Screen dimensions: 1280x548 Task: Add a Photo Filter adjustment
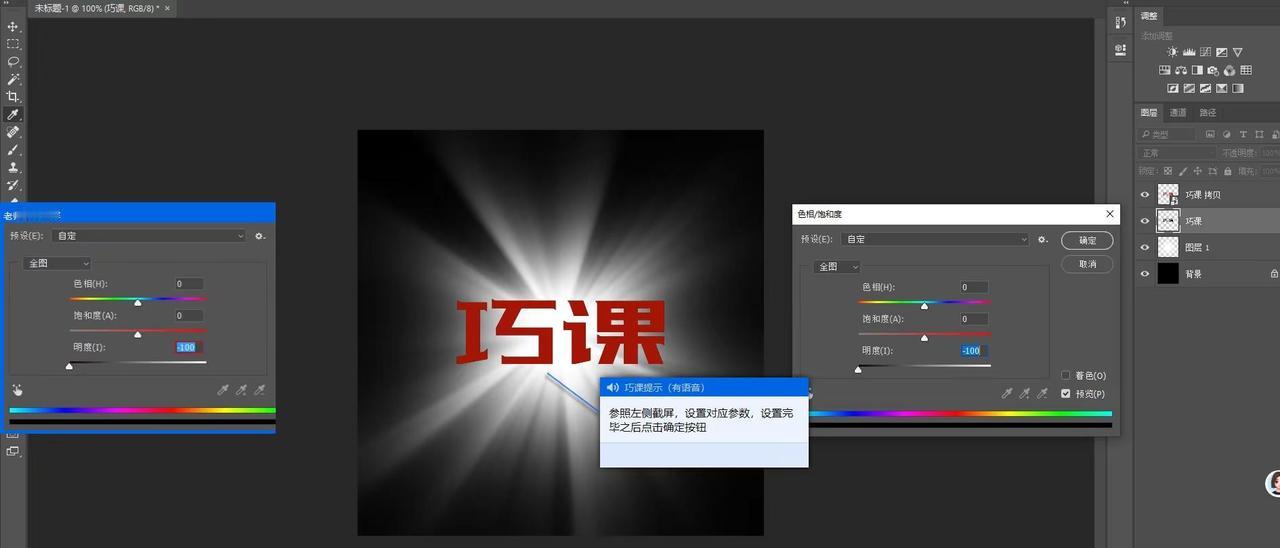(x=1213, y=70)
